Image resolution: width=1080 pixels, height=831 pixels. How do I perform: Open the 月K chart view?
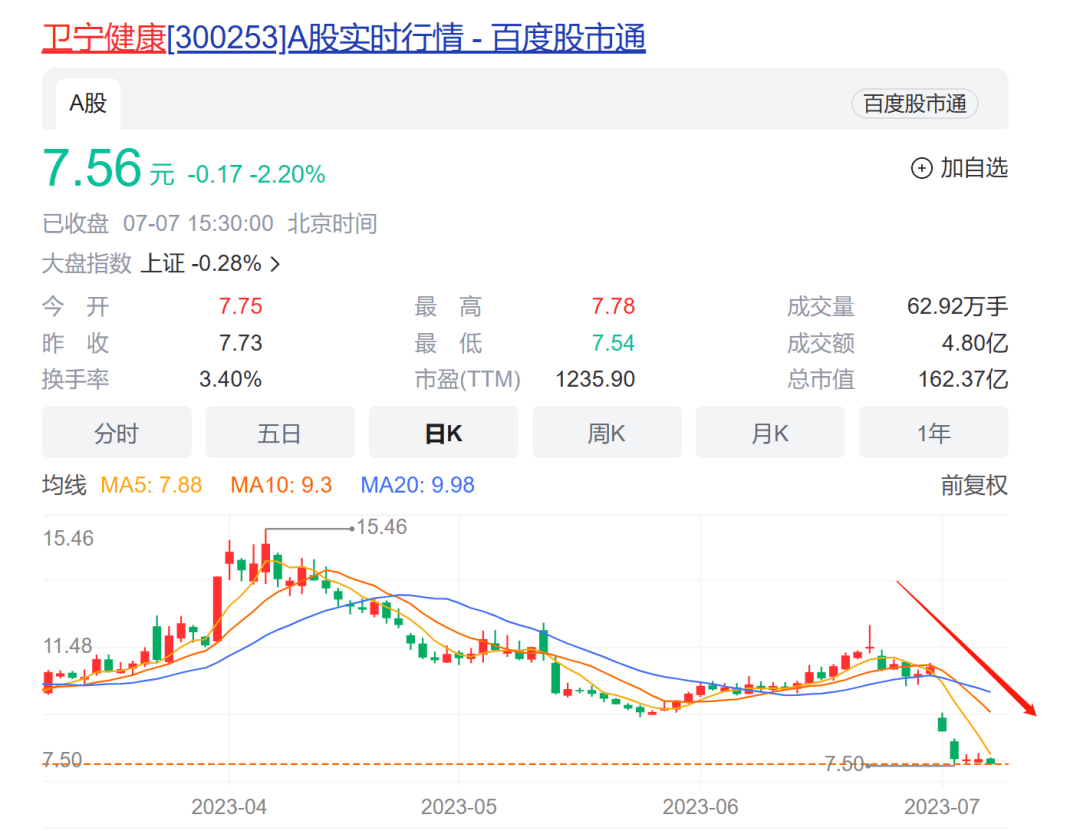(x=769, y=433)
